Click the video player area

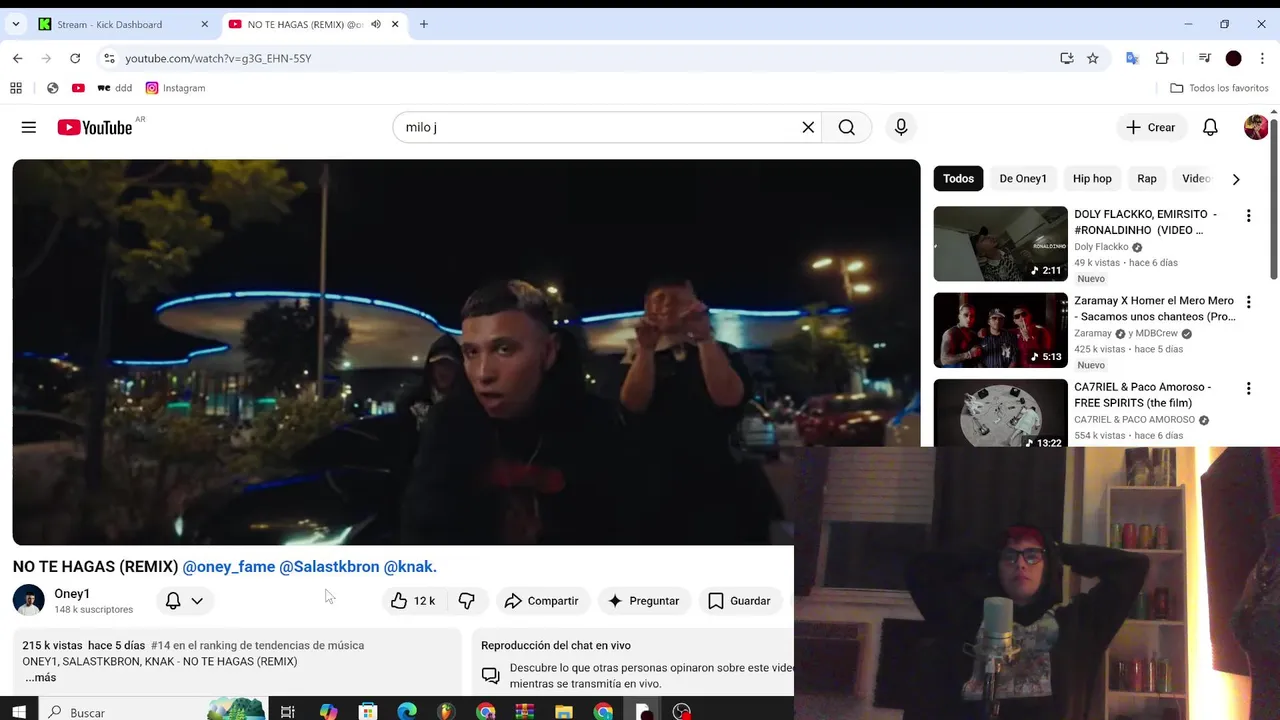tap(466, 352)
